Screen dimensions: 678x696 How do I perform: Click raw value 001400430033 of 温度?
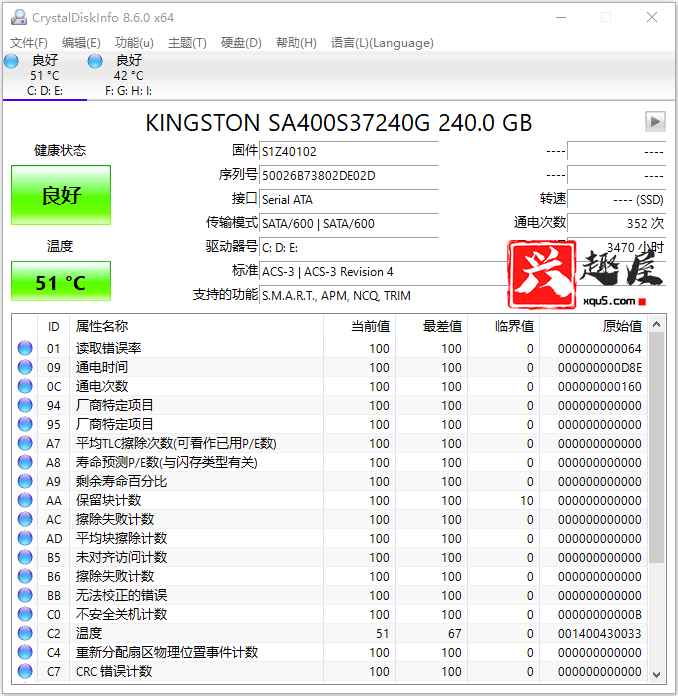click(x=599, y=634)
